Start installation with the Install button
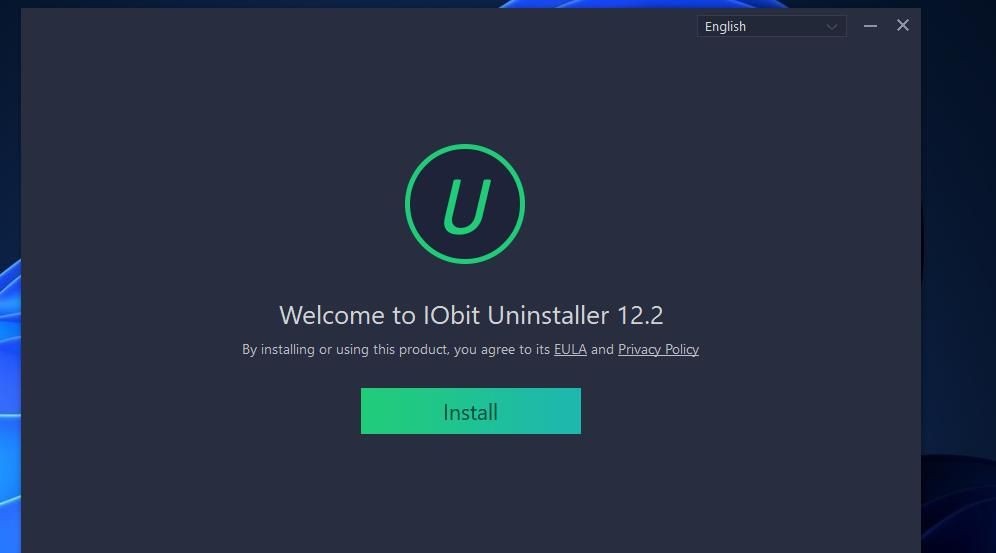 471,411
